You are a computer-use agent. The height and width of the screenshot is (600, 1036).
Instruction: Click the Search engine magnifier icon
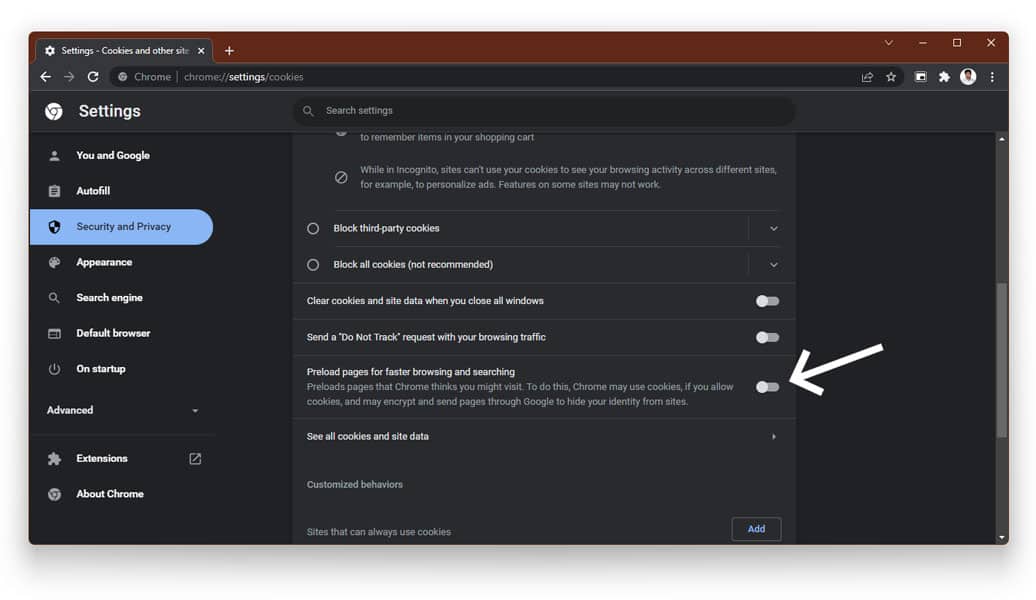click(x=54, y=298)
